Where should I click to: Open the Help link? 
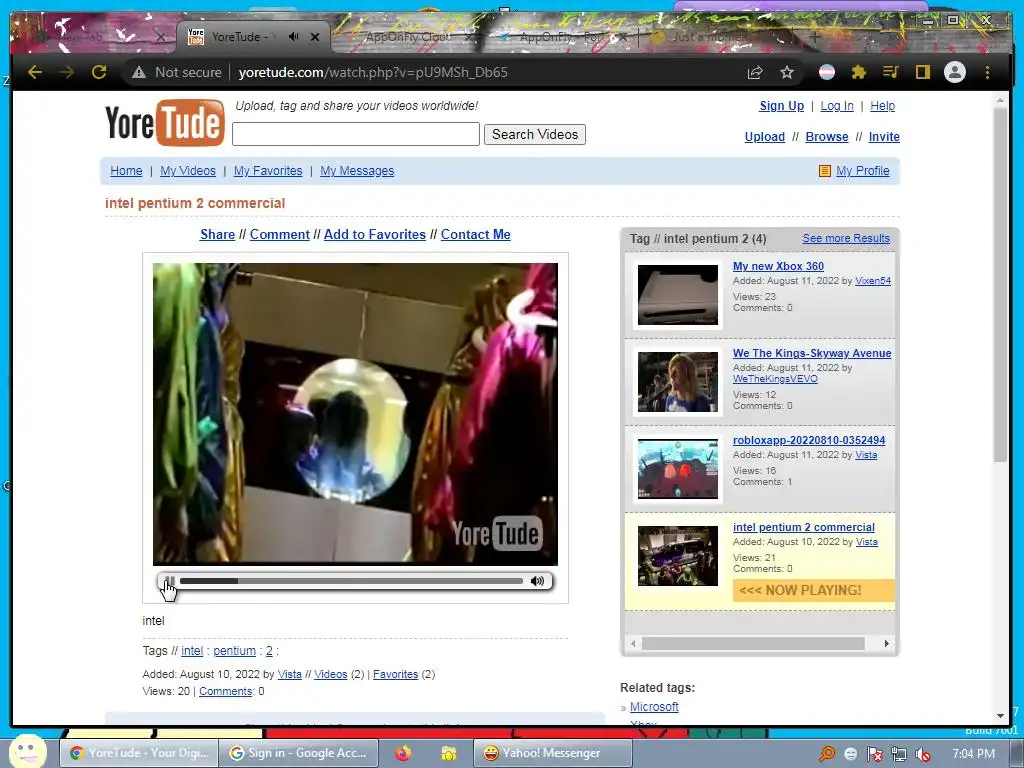(x=882, y=106)
